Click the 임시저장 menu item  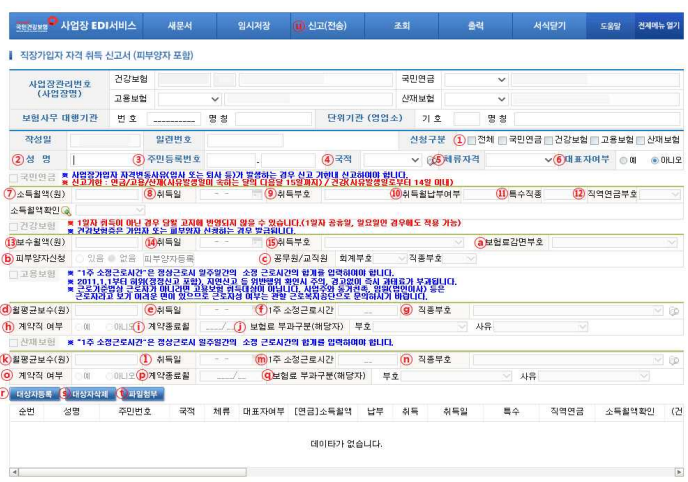tap(254, 26)
